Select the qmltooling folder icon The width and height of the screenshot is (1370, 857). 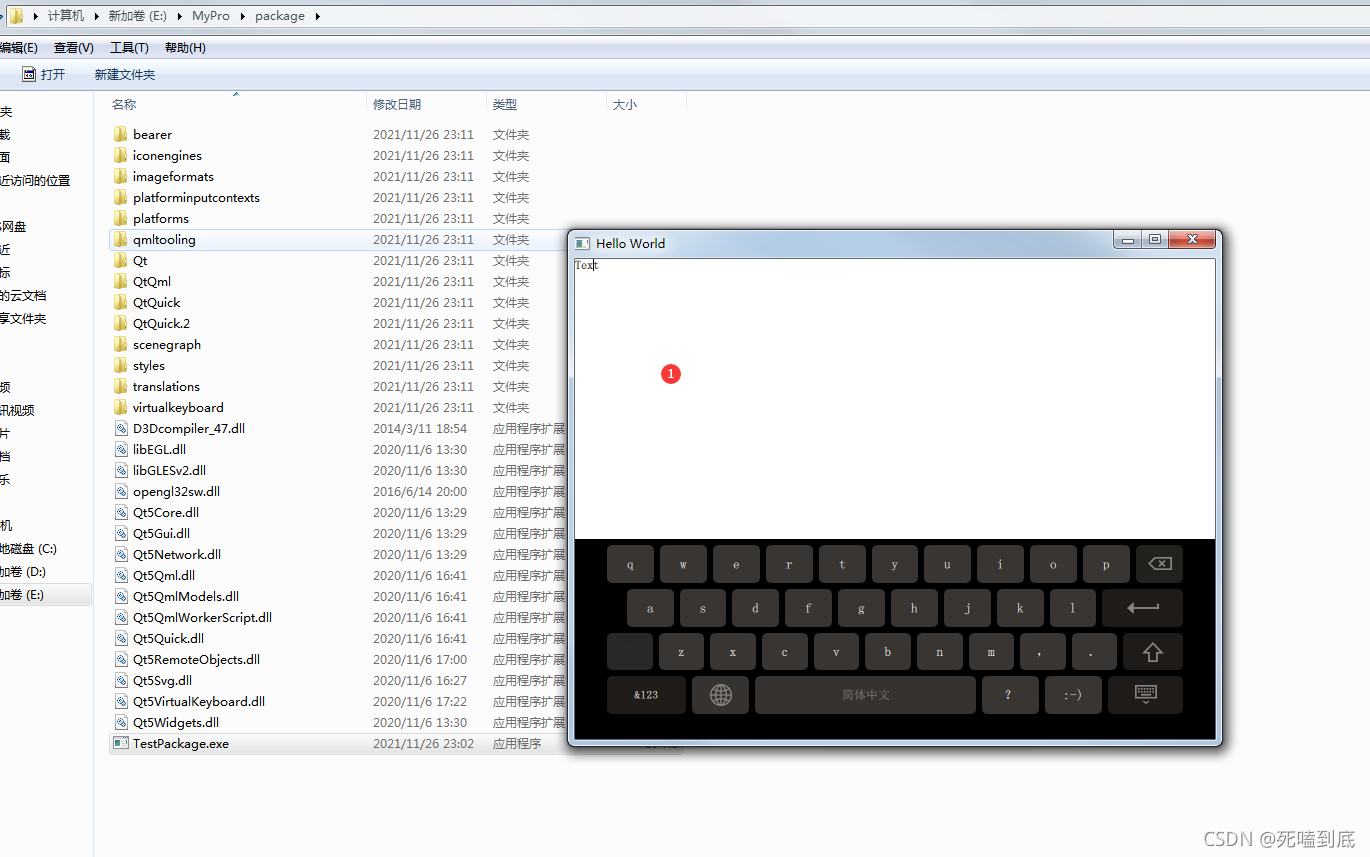pyautogui.click(x=120, y=239)
